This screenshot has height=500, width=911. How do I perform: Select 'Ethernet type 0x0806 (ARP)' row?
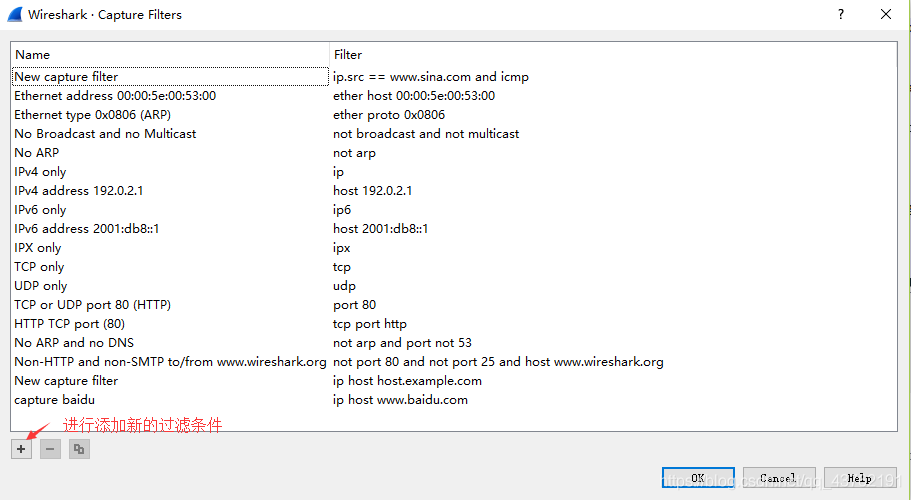click(x=92, y=115)
